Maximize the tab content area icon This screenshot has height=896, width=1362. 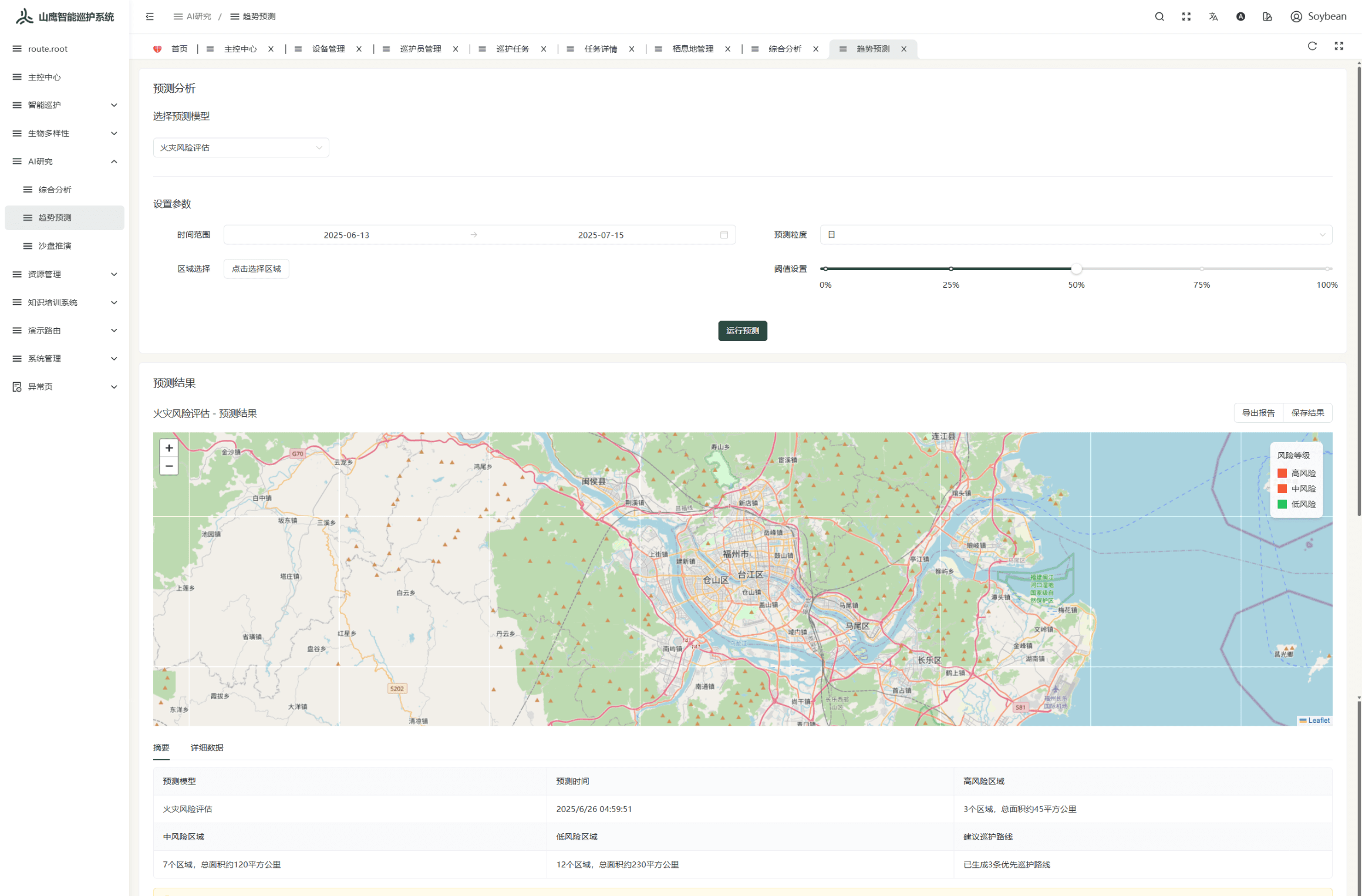(x=1339, y=46)
